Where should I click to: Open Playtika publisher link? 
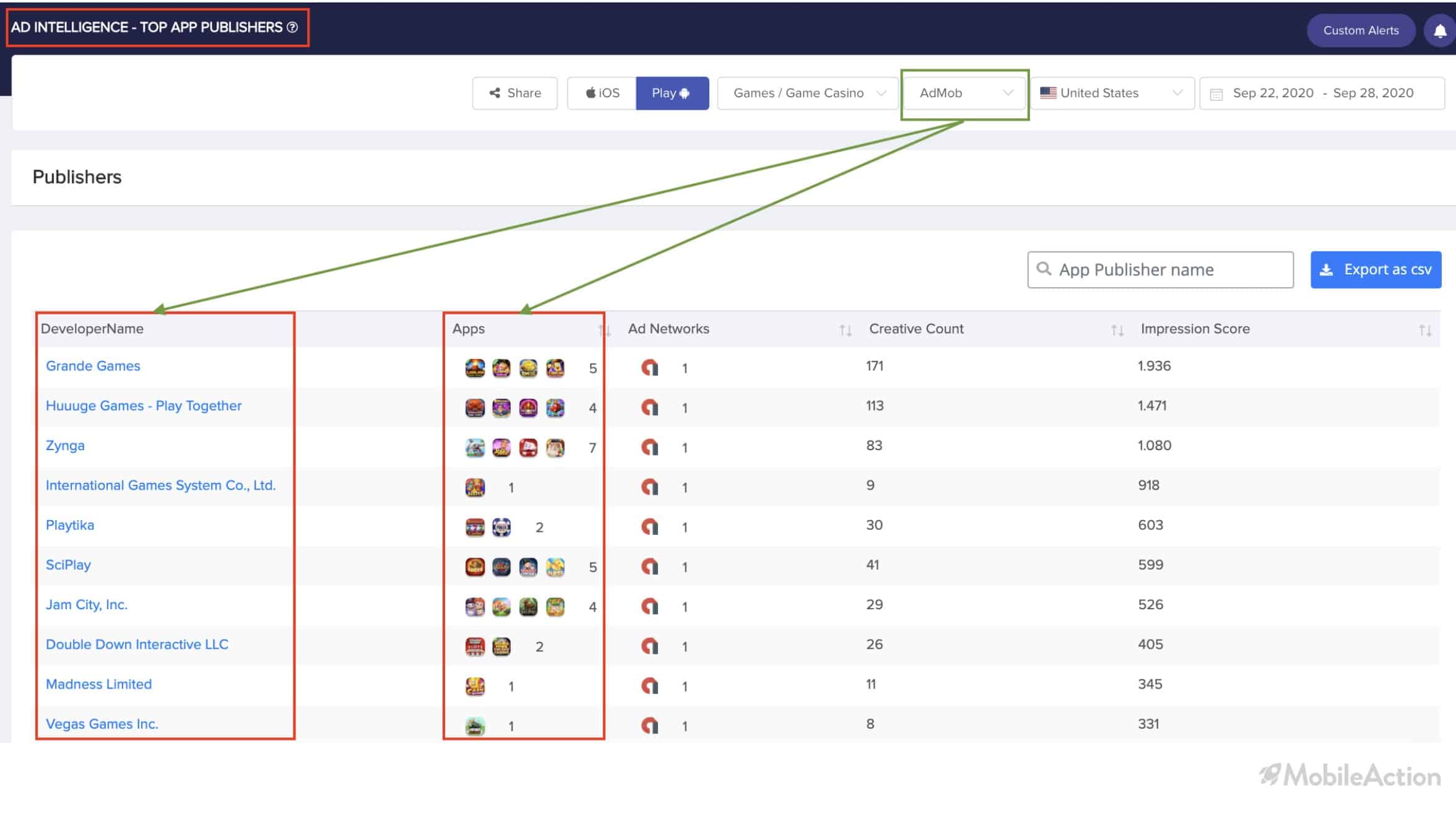coord(70,525)
